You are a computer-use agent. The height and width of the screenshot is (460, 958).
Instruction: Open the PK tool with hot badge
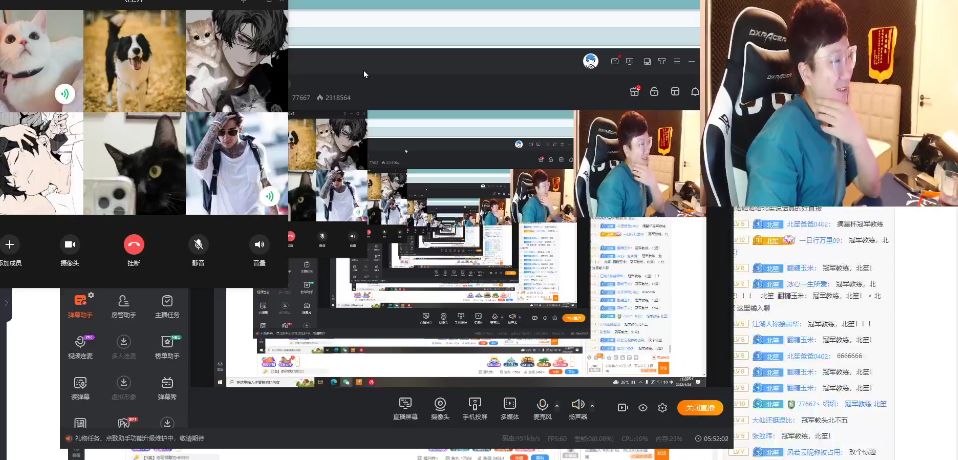click(x=124, y=423)
